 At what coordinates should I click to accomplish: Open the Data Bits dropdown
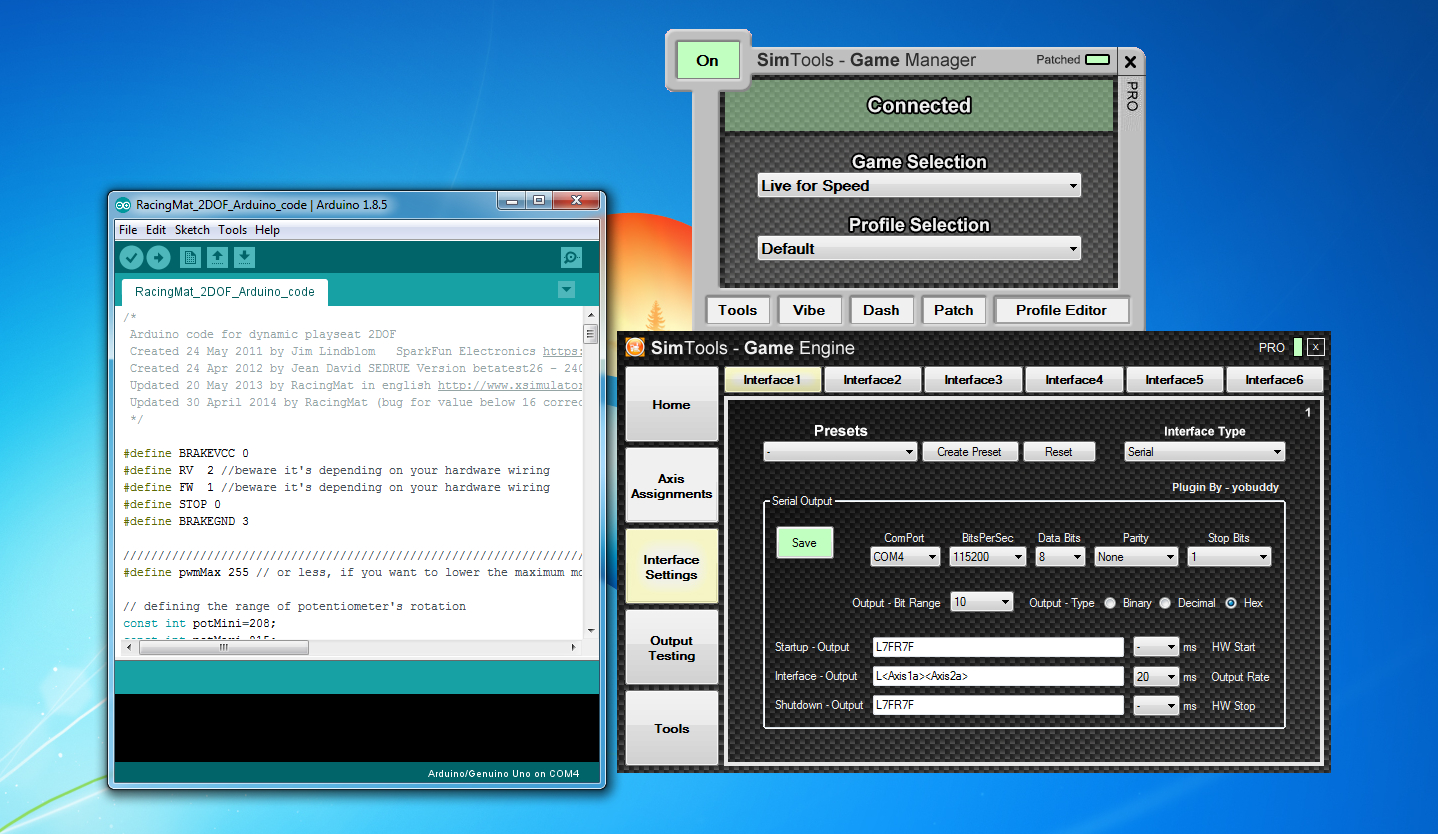click(1060, 557)
